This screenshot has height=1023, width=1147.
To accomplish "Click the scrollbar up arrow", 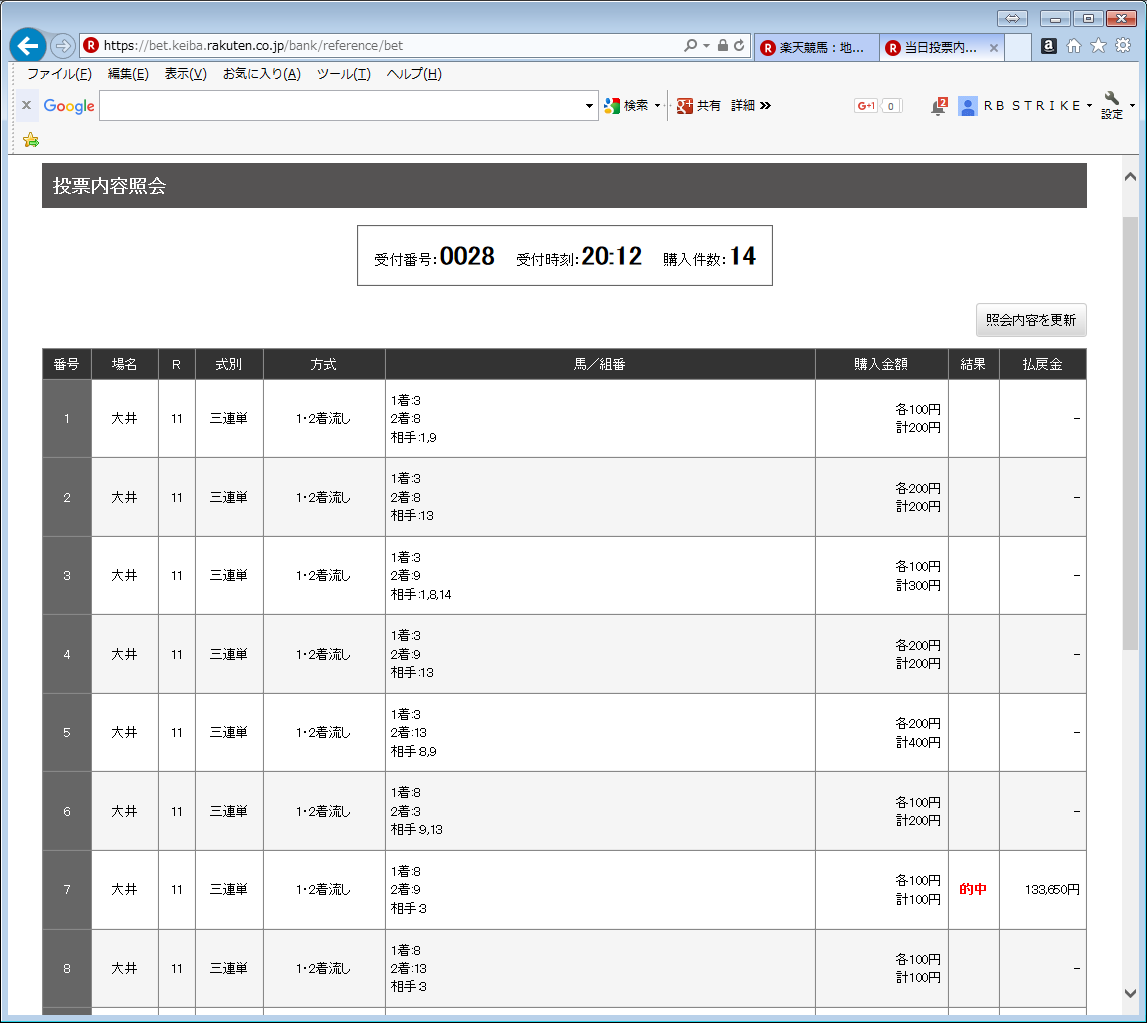I will click(1130, 176).
